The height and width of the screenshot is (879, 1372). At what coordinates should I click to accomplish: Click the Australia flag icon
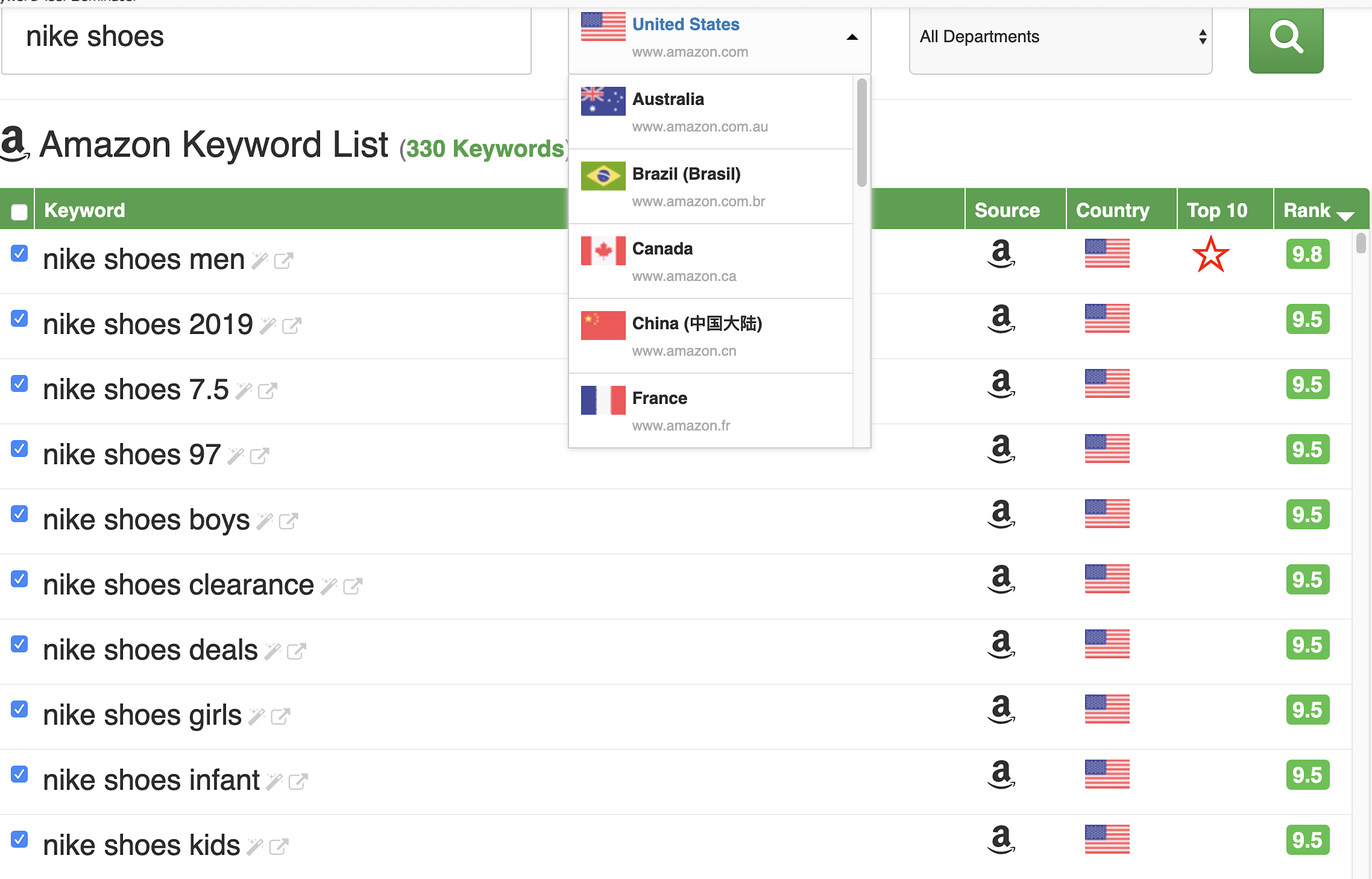600,100
